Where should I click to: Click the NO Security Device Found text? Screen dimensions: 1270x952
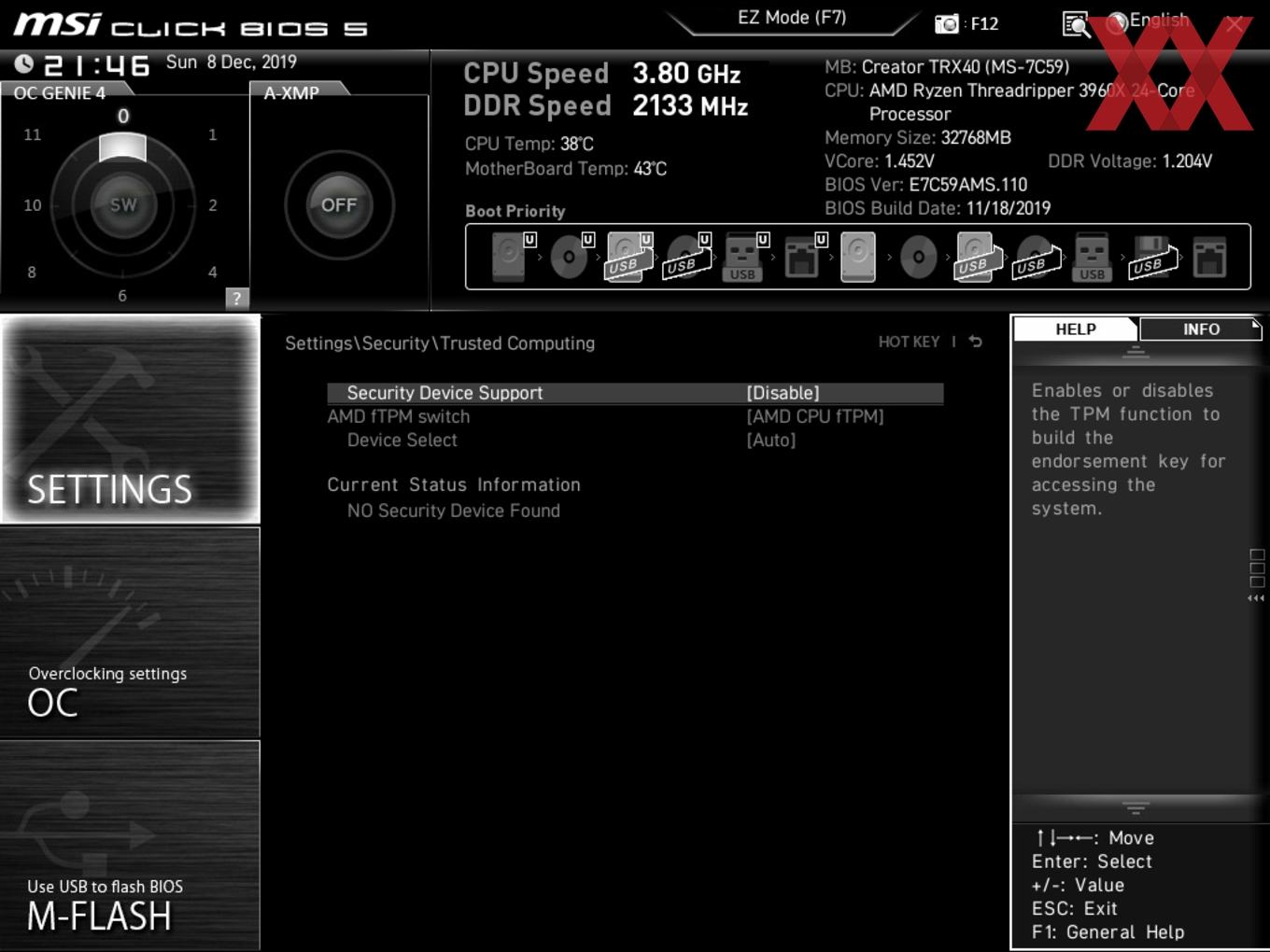[x=454, y=511]
